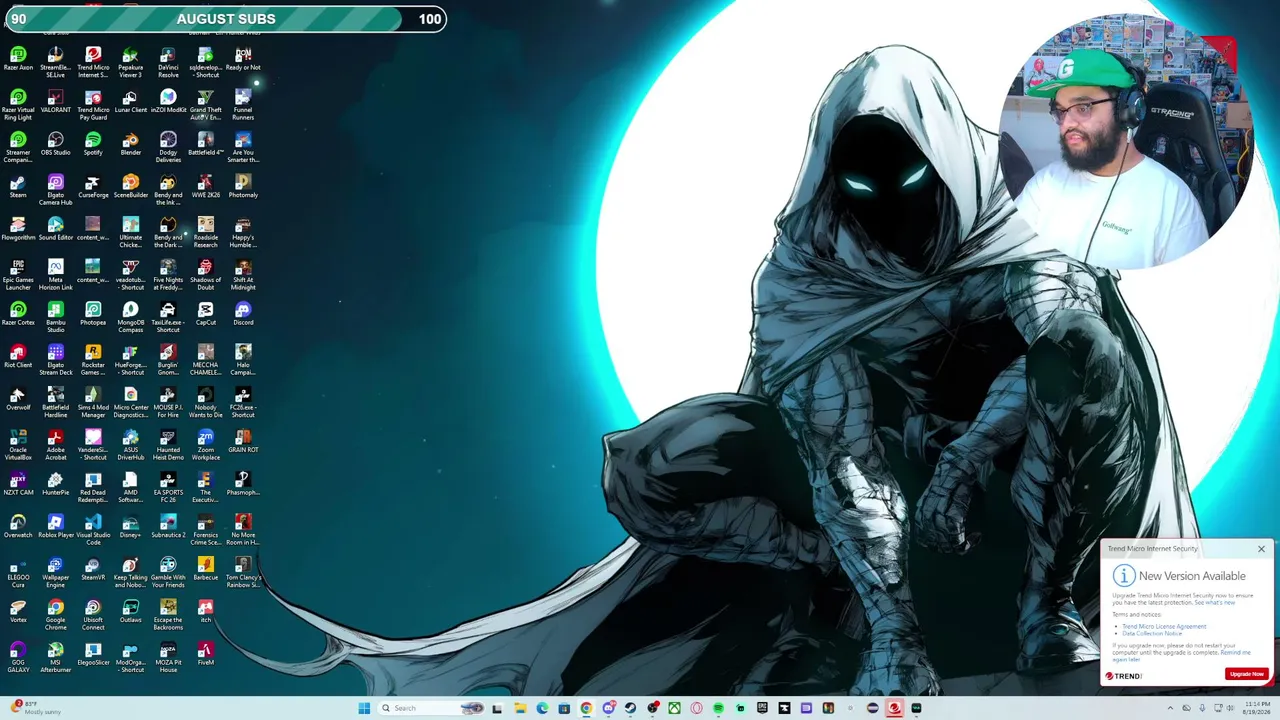Image resolution: width=1280 pixels, height=720 pixels.
Task: Select the Google Chrome desktop icon
Action: coord(55,615)
